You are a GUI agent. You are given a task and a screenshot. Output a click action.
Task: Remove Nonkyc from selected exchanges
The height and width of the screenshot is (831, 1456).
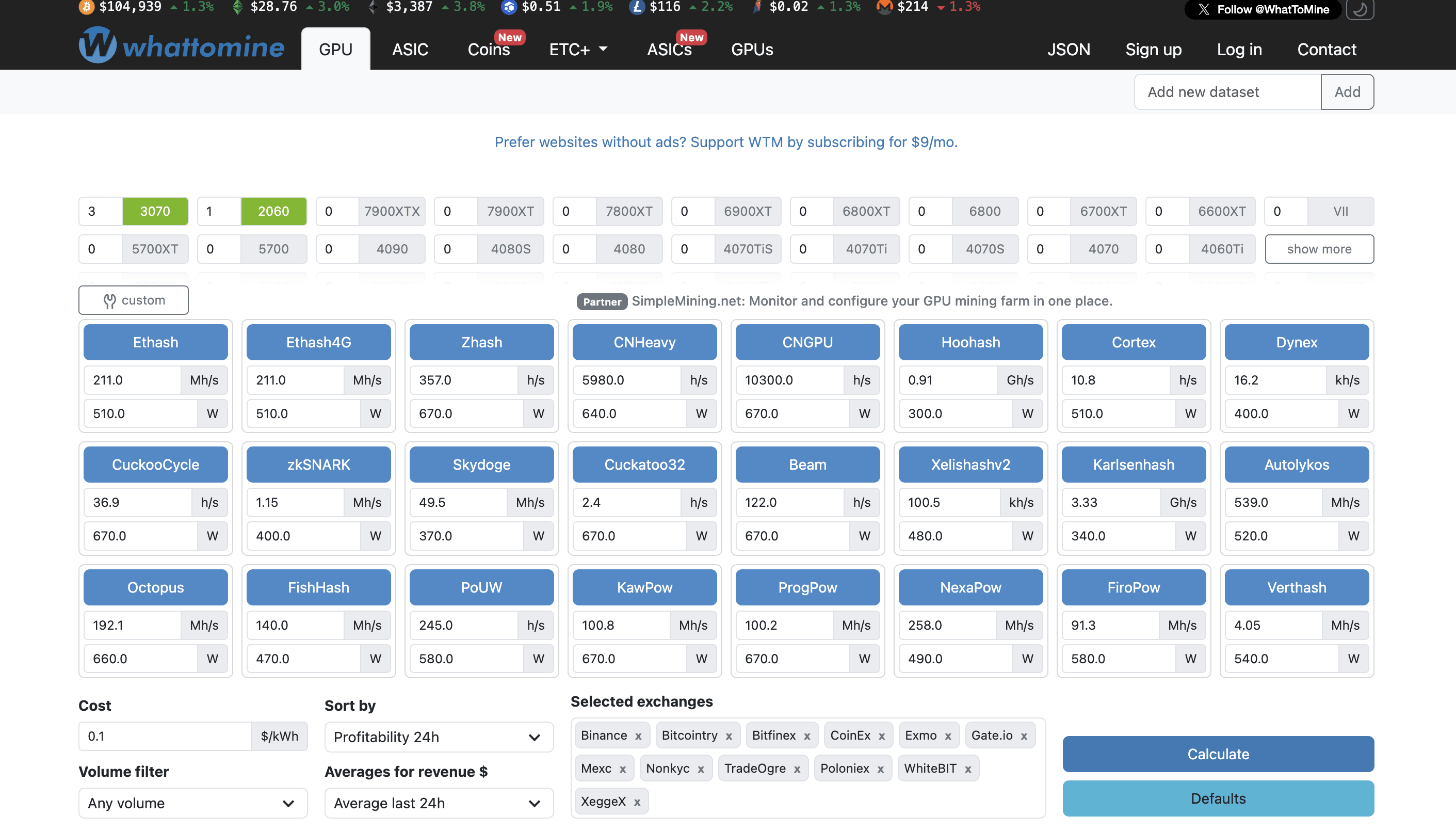point(701,770)
